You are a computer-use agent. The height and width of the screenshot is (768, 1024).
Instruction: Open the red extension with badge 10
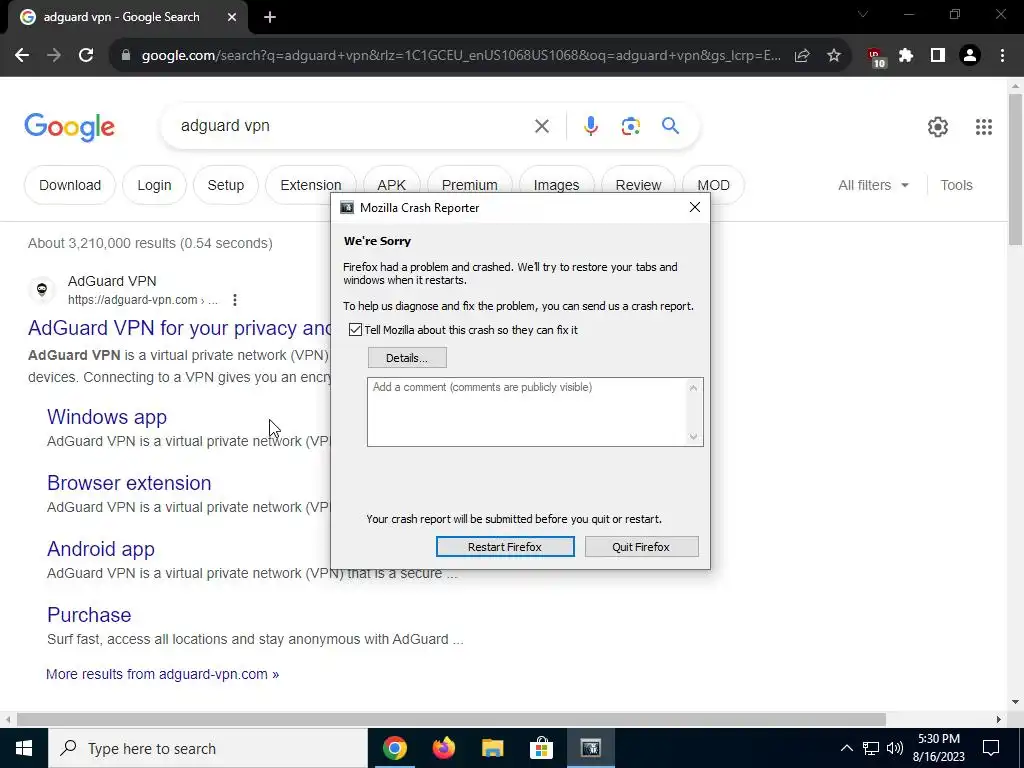[875, 57]
